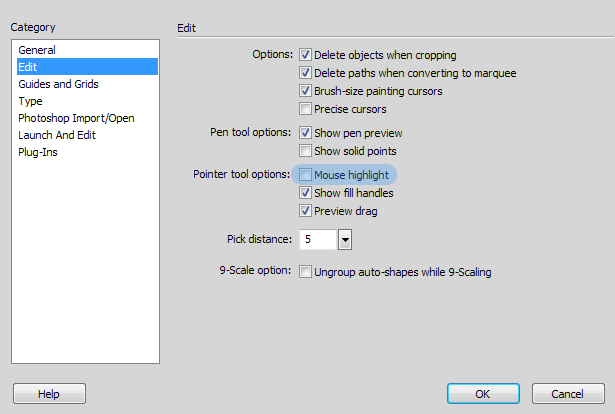
Task: Enable Show solid points
Action: tap(305, 151)
